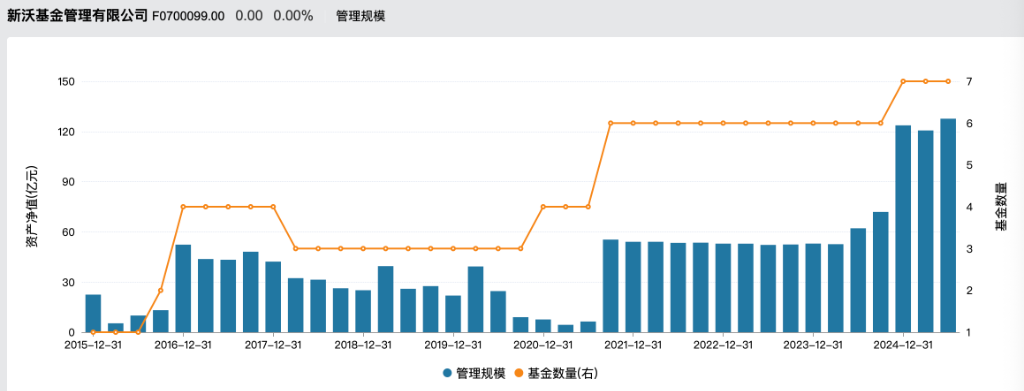Click the blue bar at 2021-12-31
This screenshot has height=391, width=1024.
point(633,287)
